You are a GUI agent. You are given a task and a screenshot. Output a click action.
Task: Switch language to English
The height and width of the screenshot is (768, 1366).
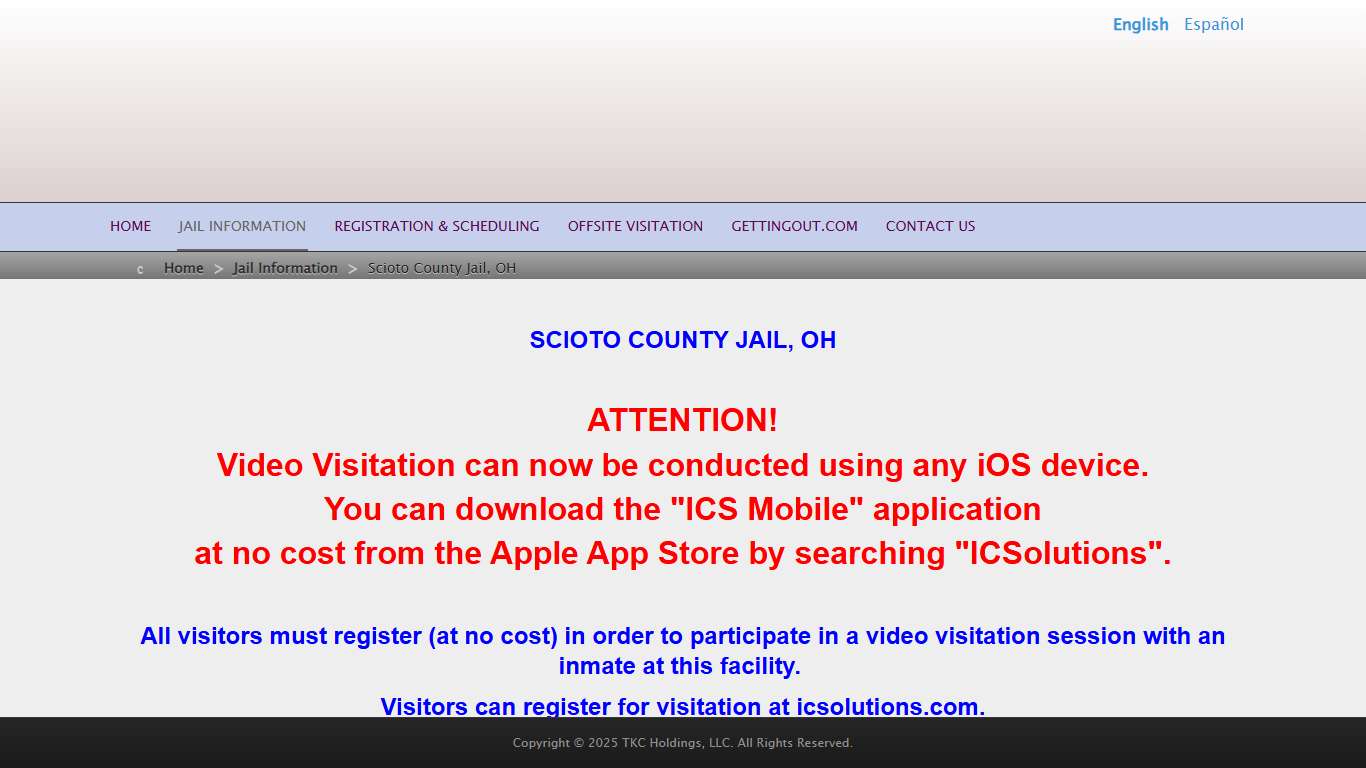[x=1141, y=25]
